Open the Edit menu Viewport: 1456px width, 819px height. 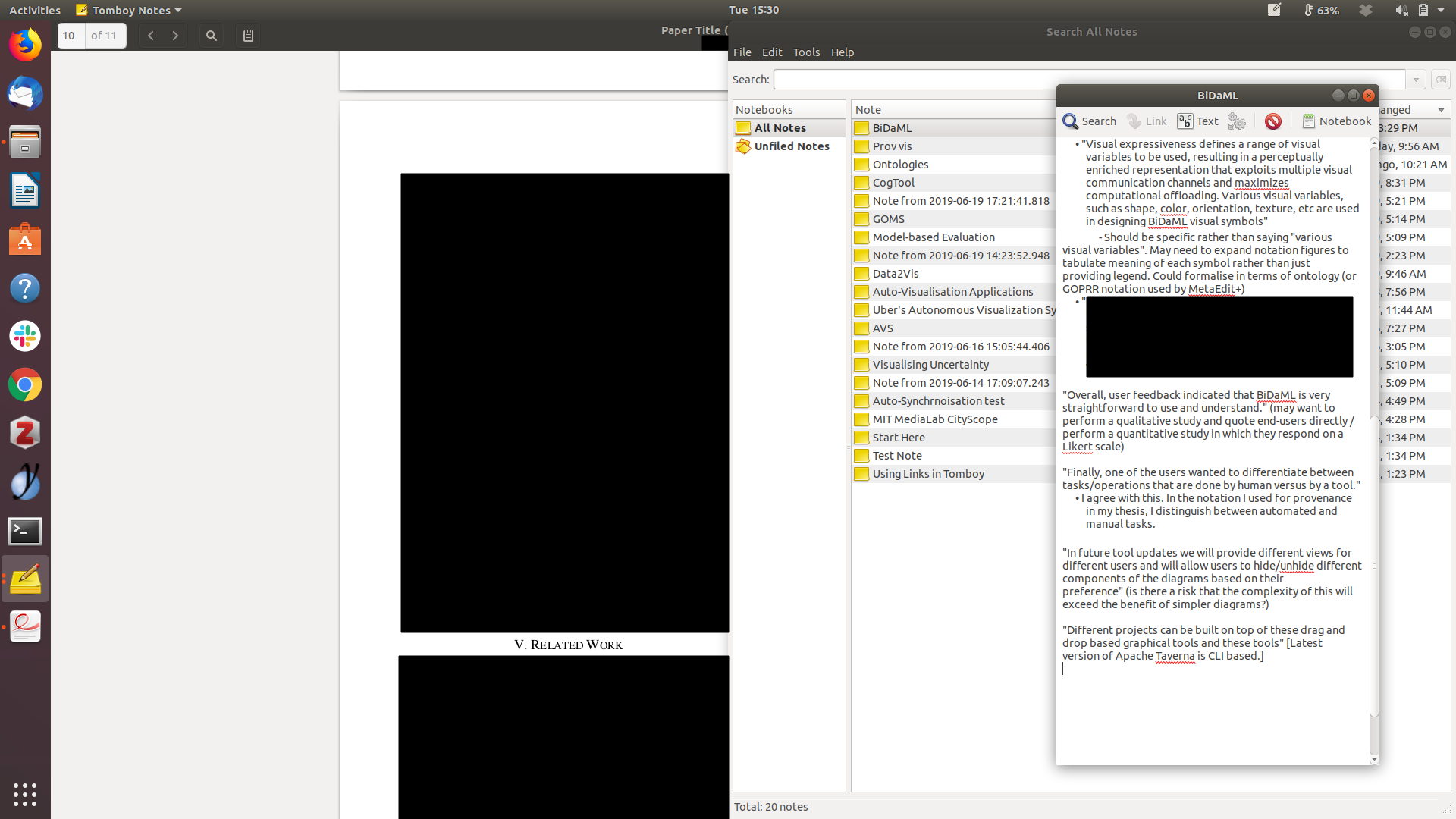pyautogui.click(x=772, y=52)
